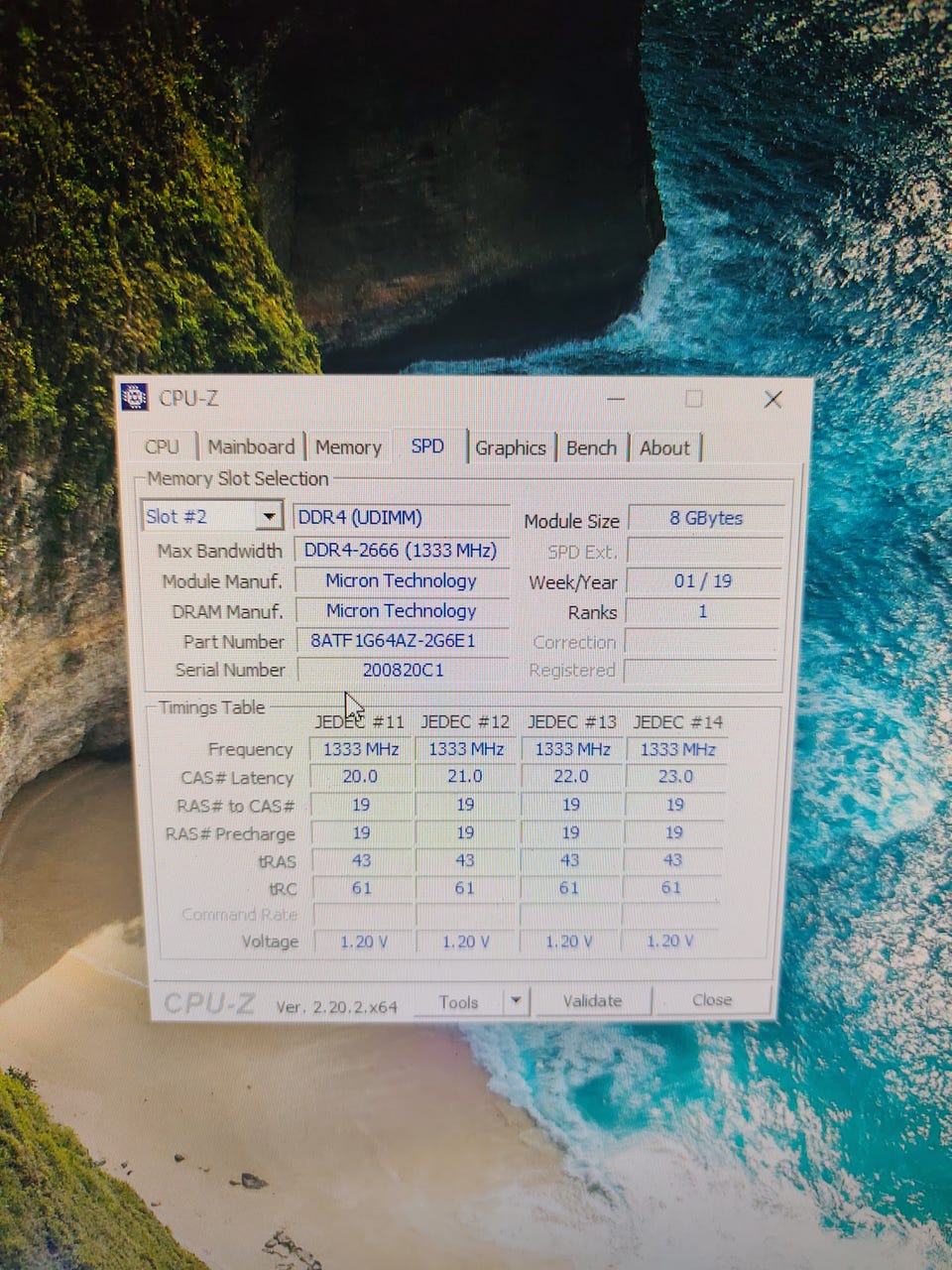Minimize the CPU-Z window
The height and width of the screenshot is (1270, 952).
tap(616, 399)
